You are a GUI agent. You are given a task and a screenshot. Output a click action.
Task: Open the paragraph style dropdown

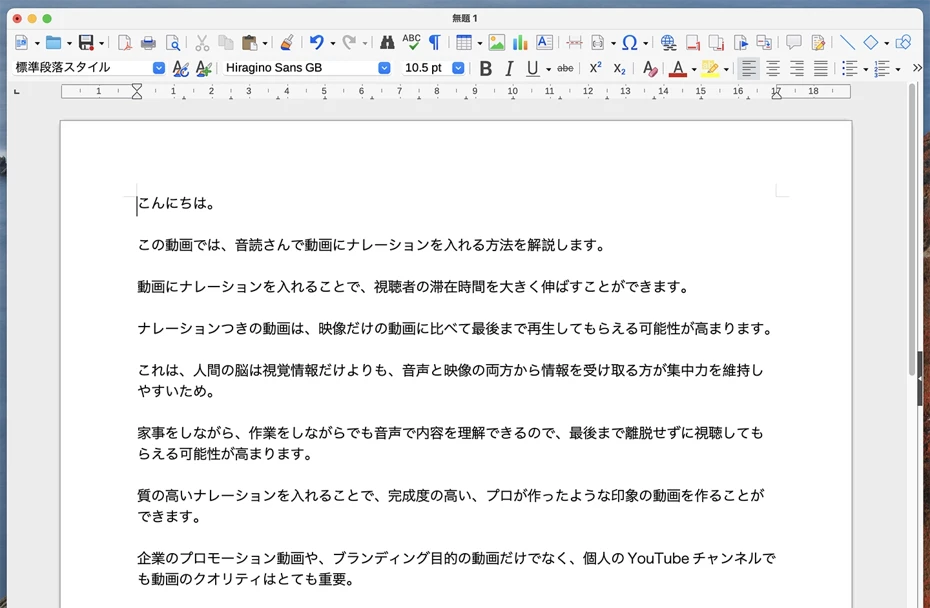coord(159,68)
